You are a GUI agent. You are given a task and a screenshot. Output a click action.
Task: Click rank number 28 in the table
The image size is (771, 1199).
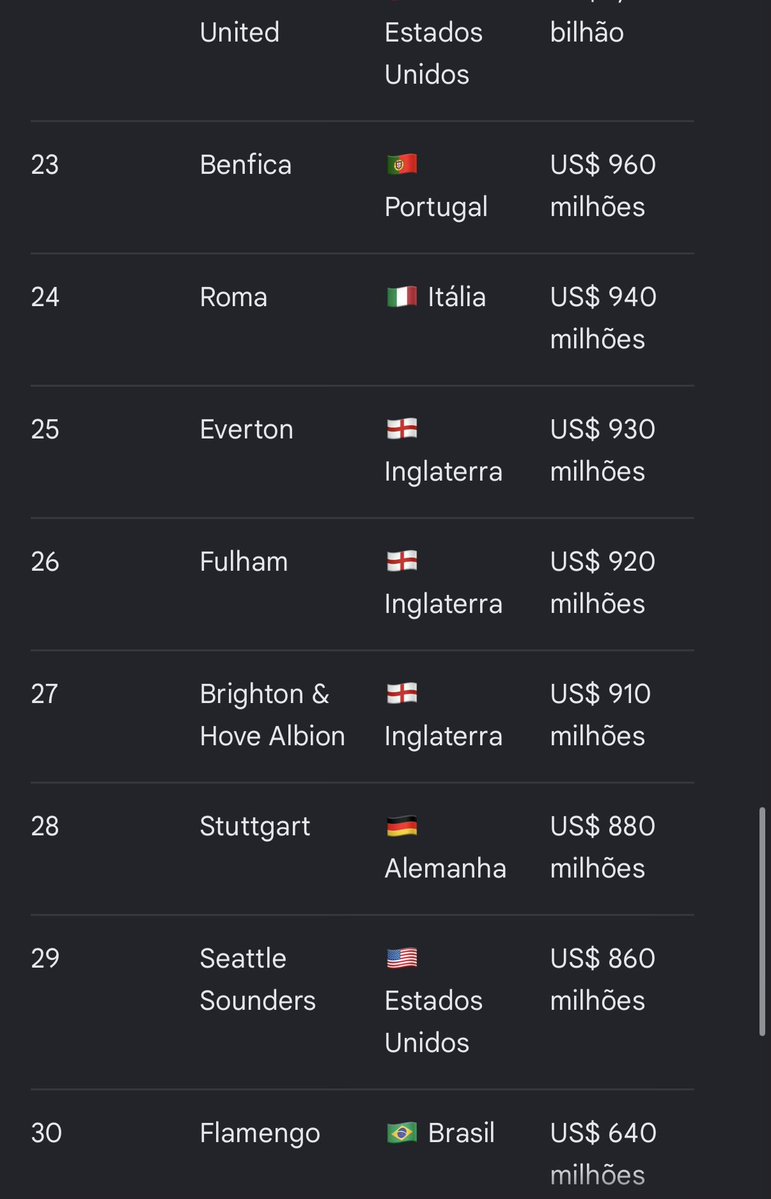pyautogui.click(x=45, y=826)
